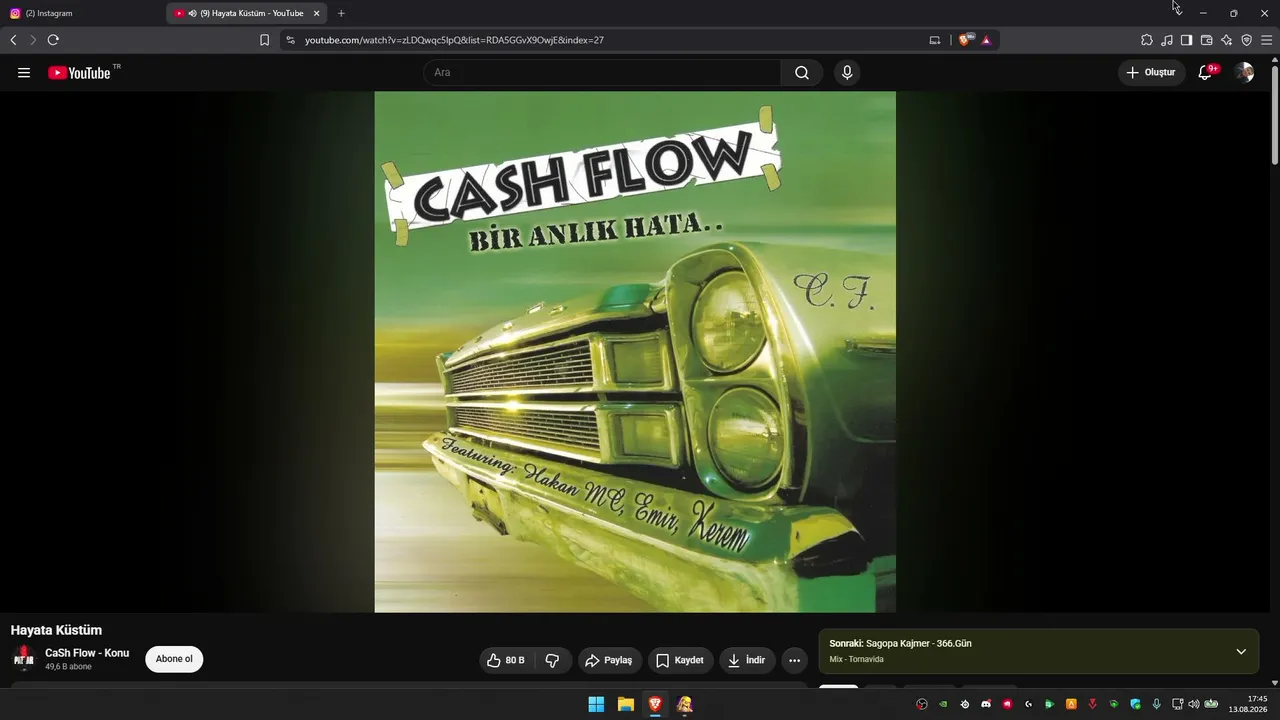The height and width of the screenshot is (720, 1280).
Task: Open YouTube notifications bell
Action: [1205, 73]
